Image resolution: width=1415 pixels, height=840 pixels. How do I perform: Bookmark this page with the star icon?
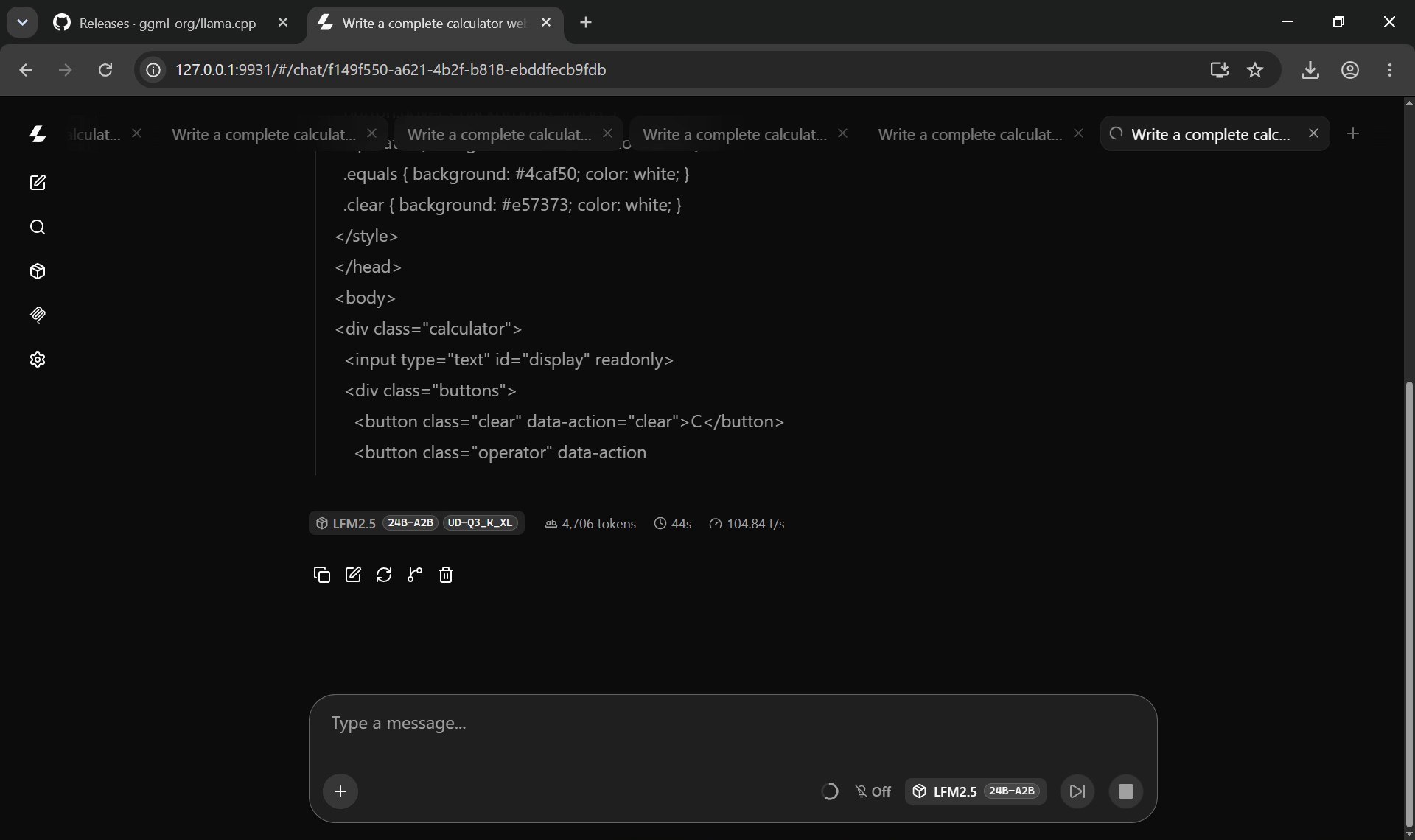point(1255,70)
